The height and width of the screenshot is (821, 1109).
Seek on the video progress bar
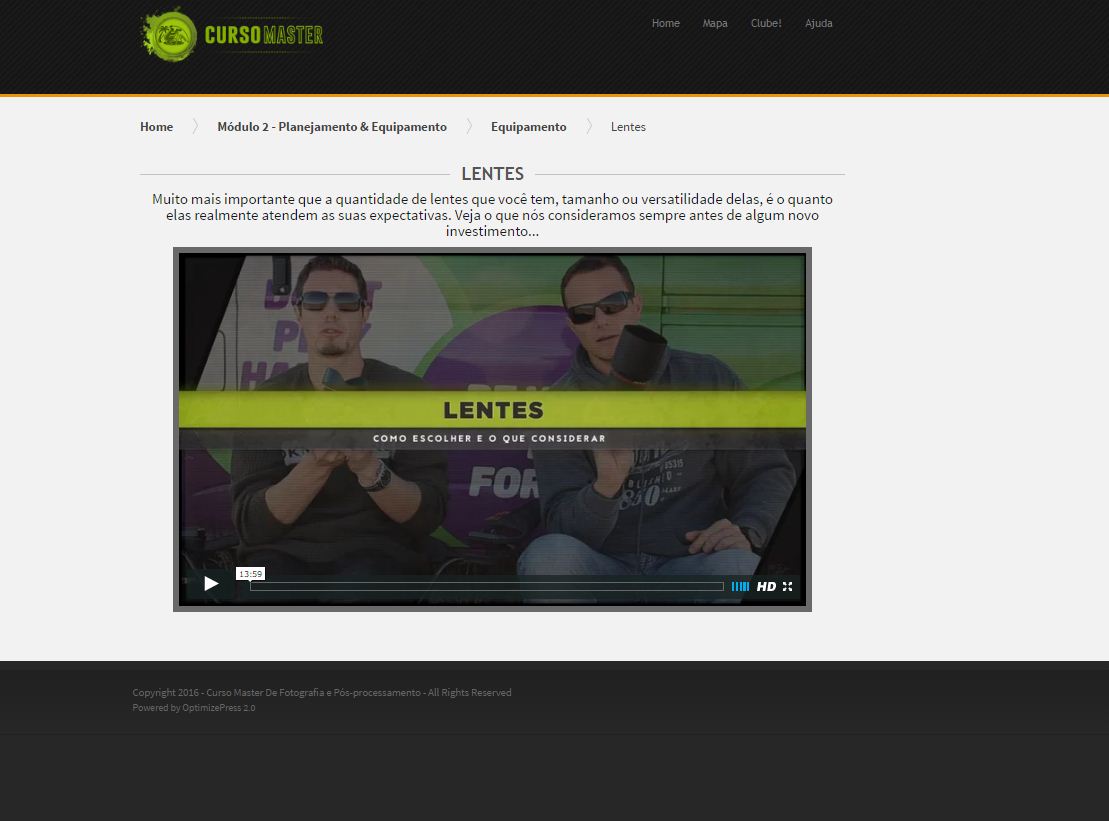click(x=486, y=586)
